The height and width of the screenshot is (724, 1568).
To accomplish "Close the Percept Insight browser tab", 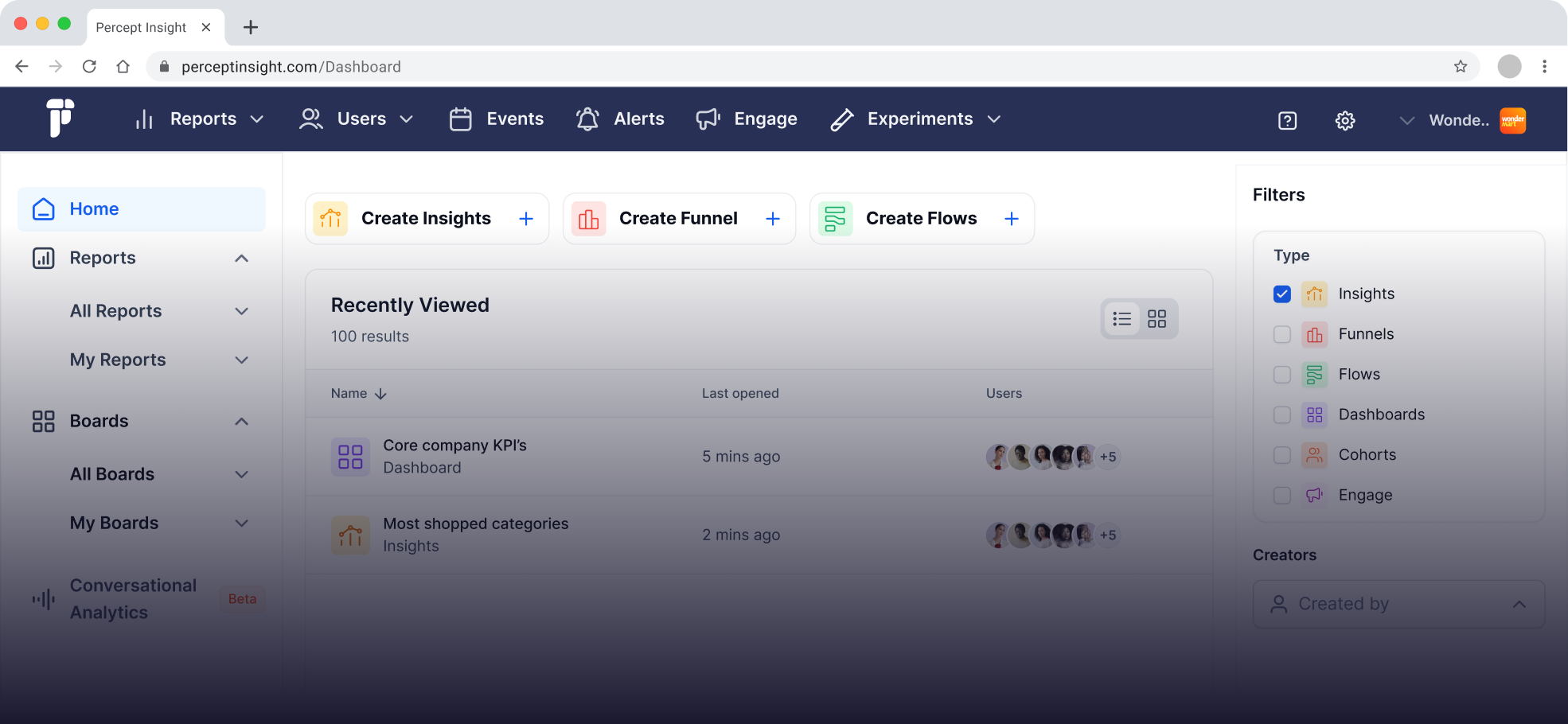I will pos(206,27).
